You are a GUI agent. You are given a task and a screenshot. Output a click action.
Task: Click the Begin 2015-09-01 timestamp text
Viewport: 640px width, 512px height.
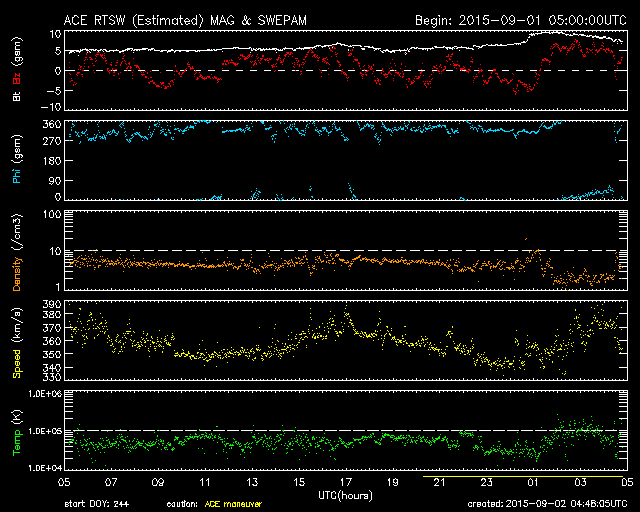pos(520,19)
